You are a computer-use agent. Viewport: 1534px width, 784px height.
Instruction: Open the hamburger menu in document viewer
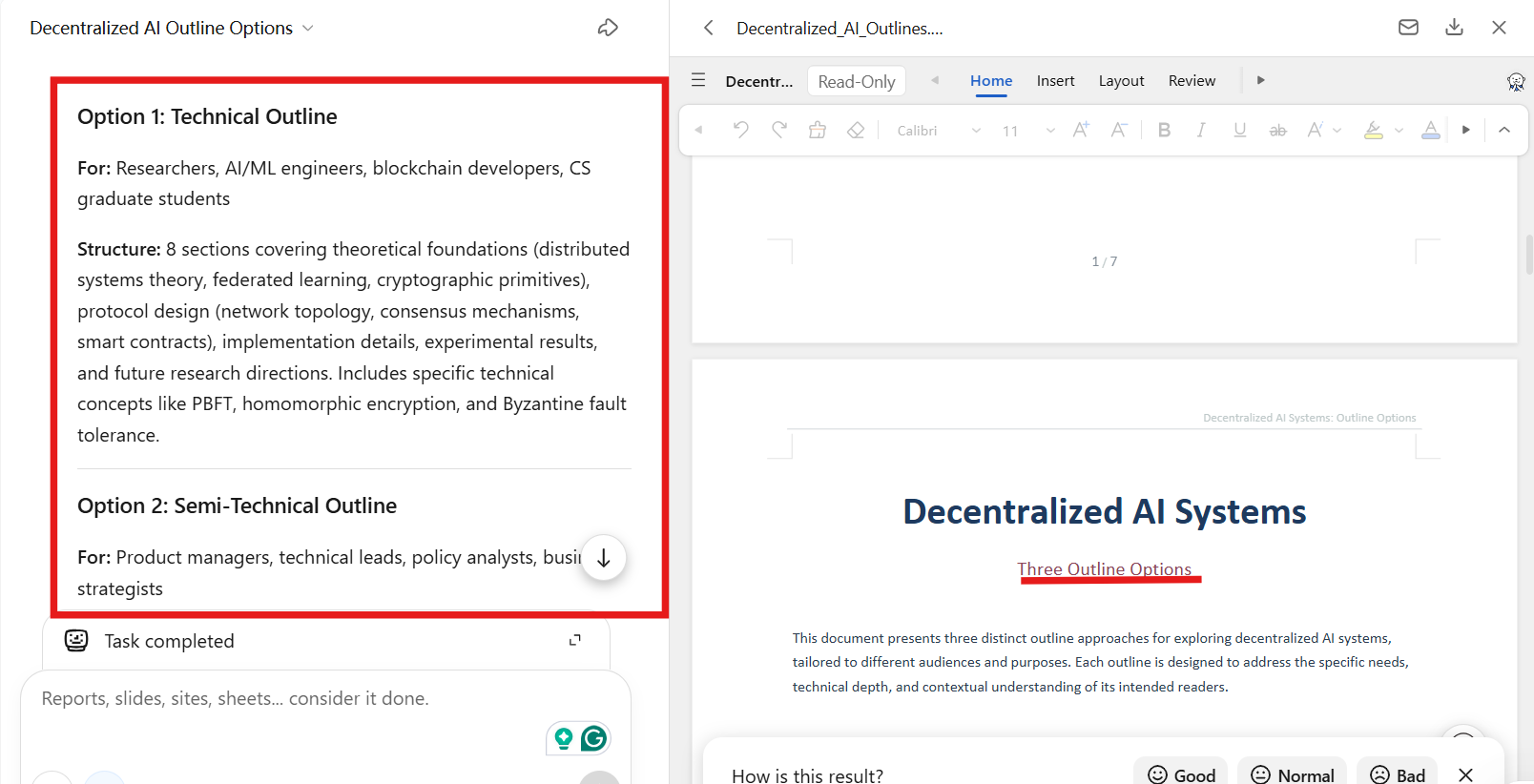pos(698,80)
